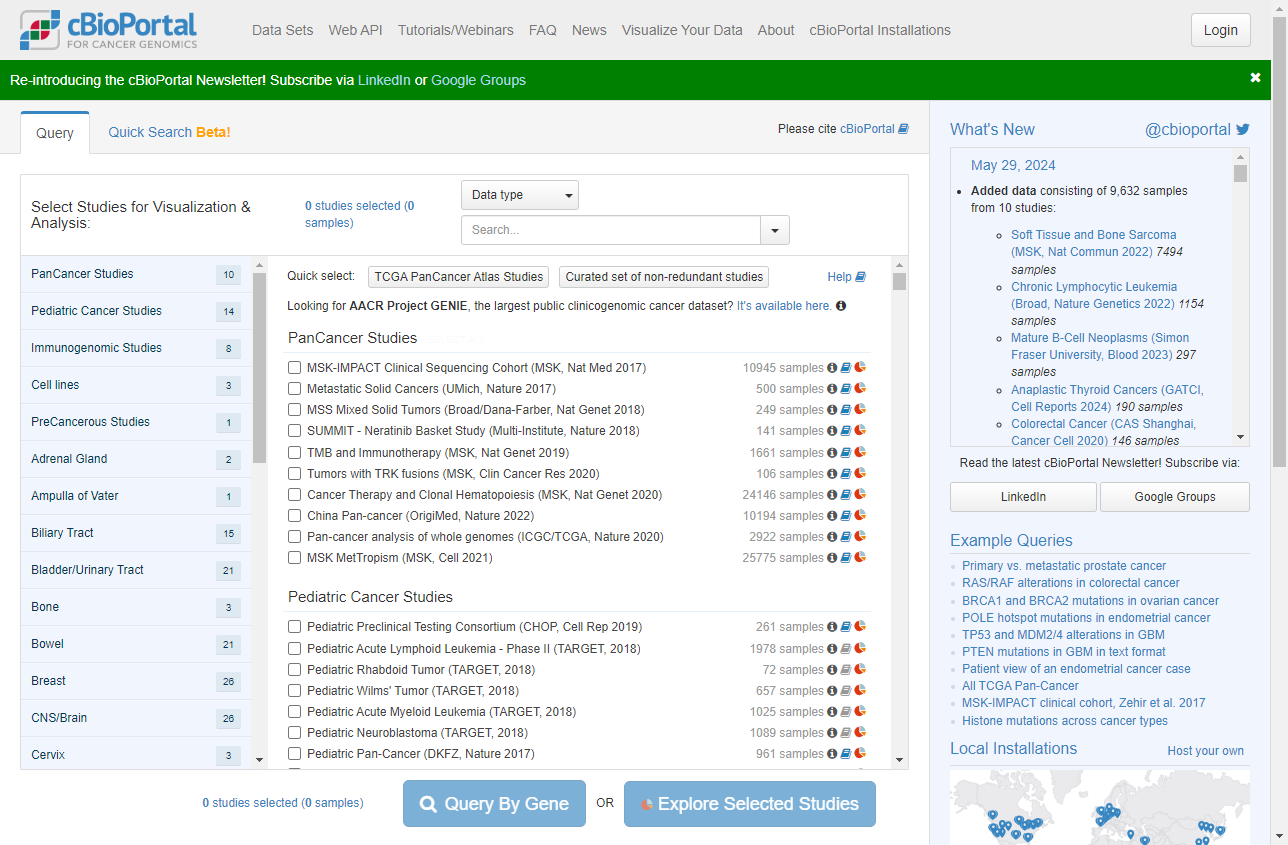Click the cancer category list scrollbar
Screen dimensions: 1288x845
260,367
